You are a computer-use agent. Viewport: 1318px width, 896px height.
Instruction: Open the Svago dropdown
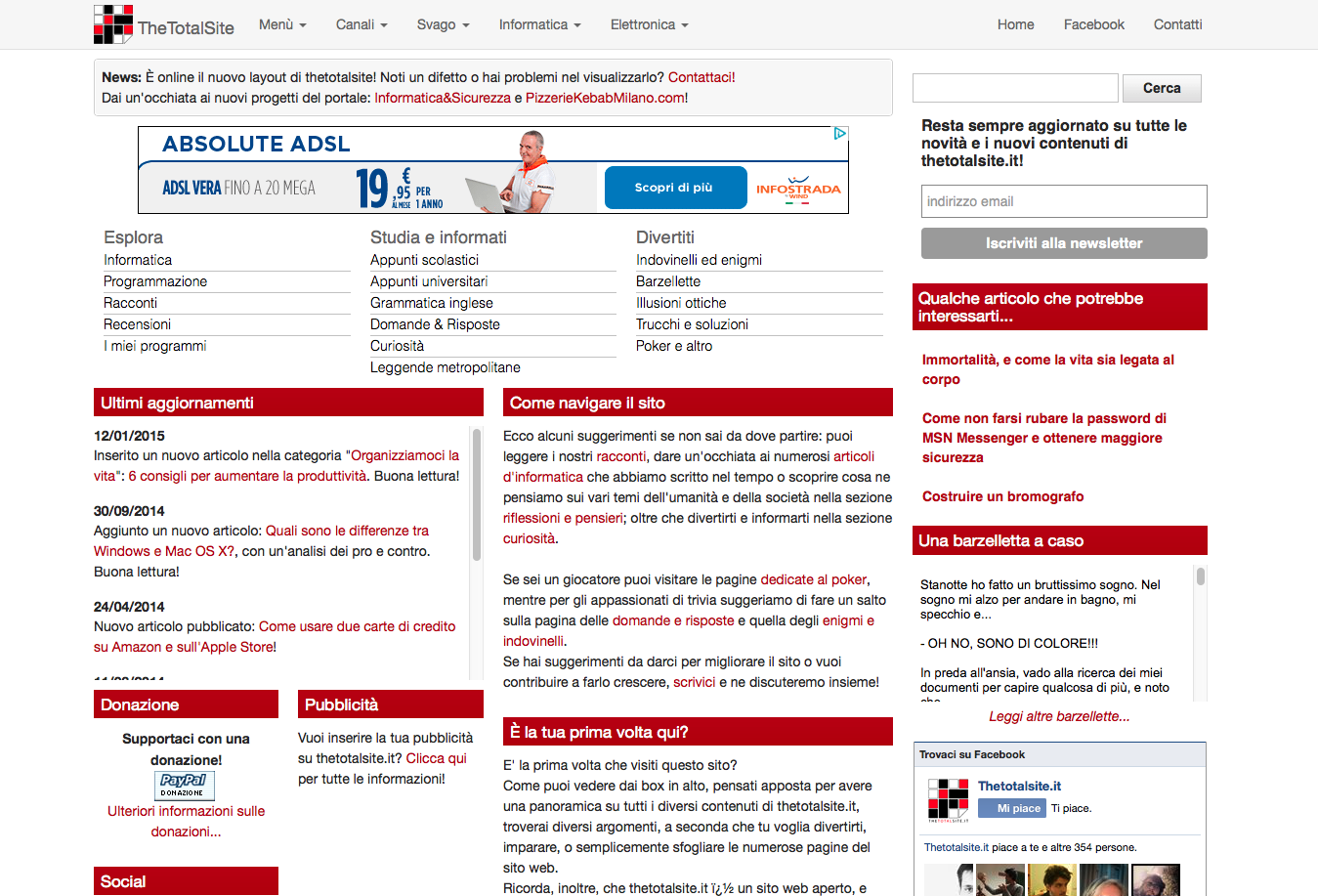[x=443, y=24]
